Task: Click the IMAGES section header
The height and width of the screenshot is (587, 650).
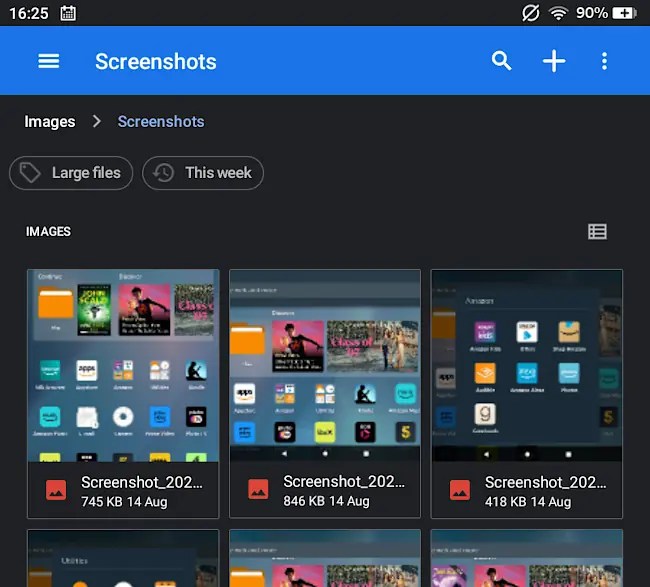Action: tap(49, 231)
